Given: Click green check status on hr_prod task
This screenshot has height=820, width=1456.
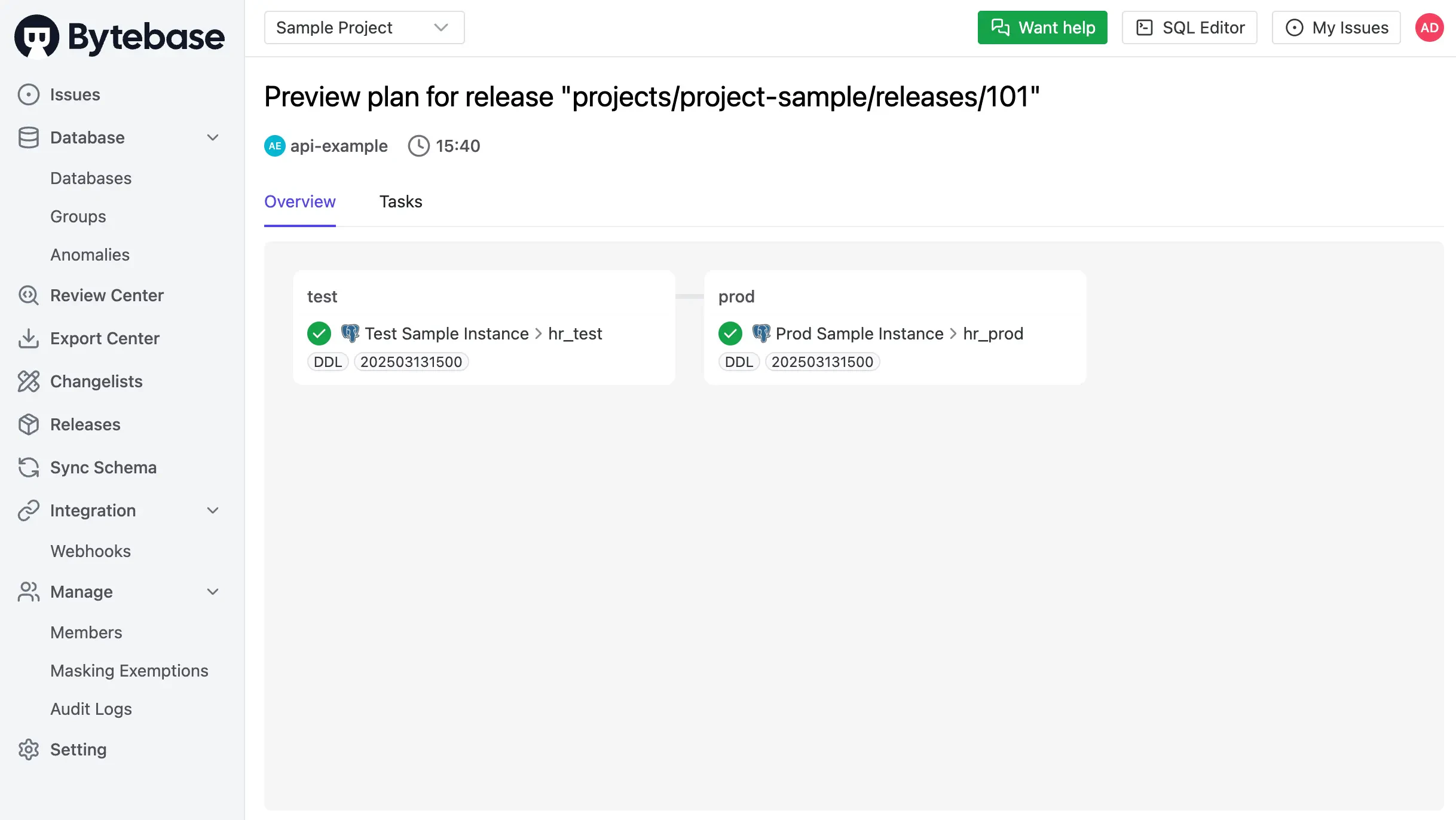Looking at the screenshot, I should pos(730,333).
